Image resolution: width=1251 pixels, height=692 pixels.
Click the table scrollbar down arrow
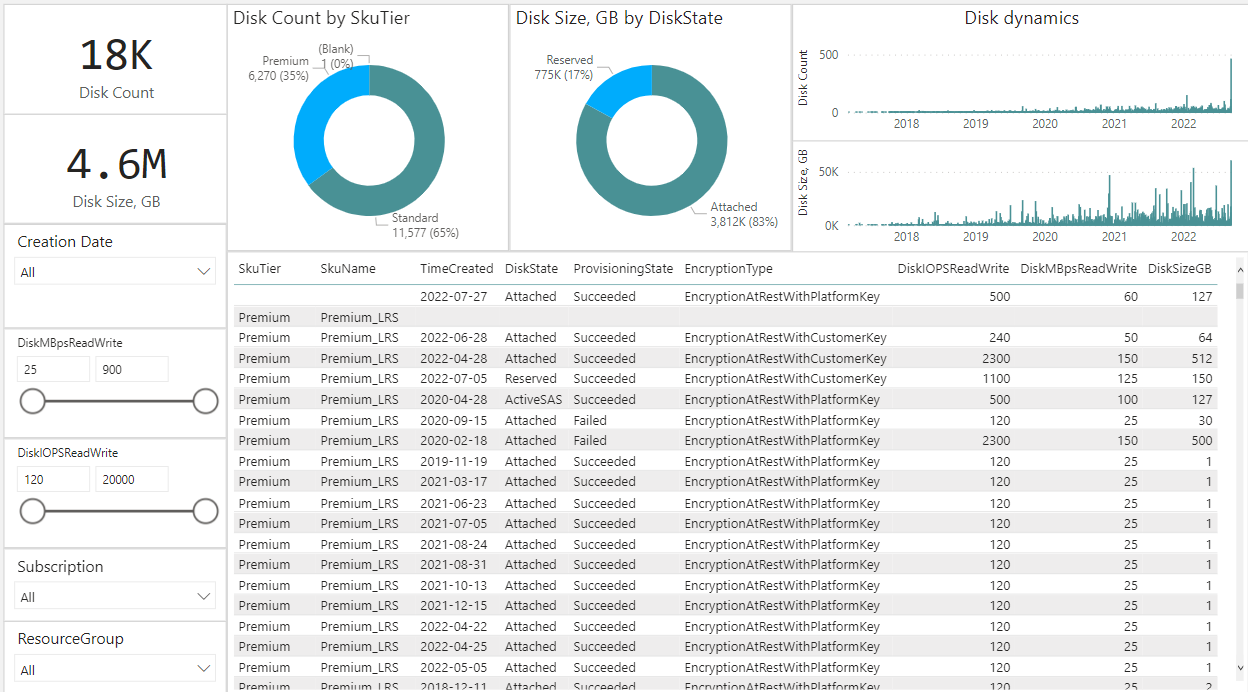(1240, 668)
